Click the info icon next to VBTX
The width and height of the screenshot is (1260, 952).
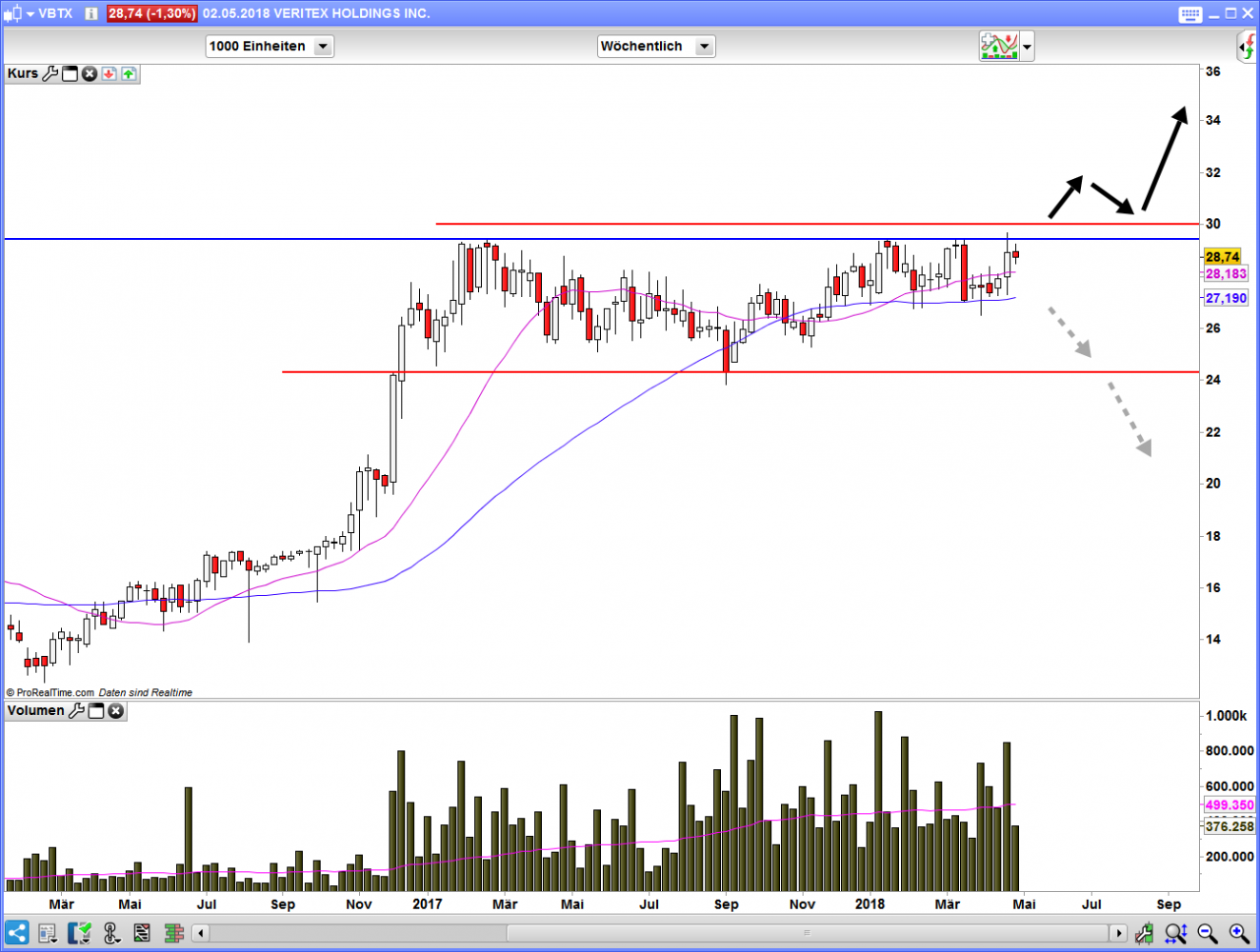coord(91,13)
